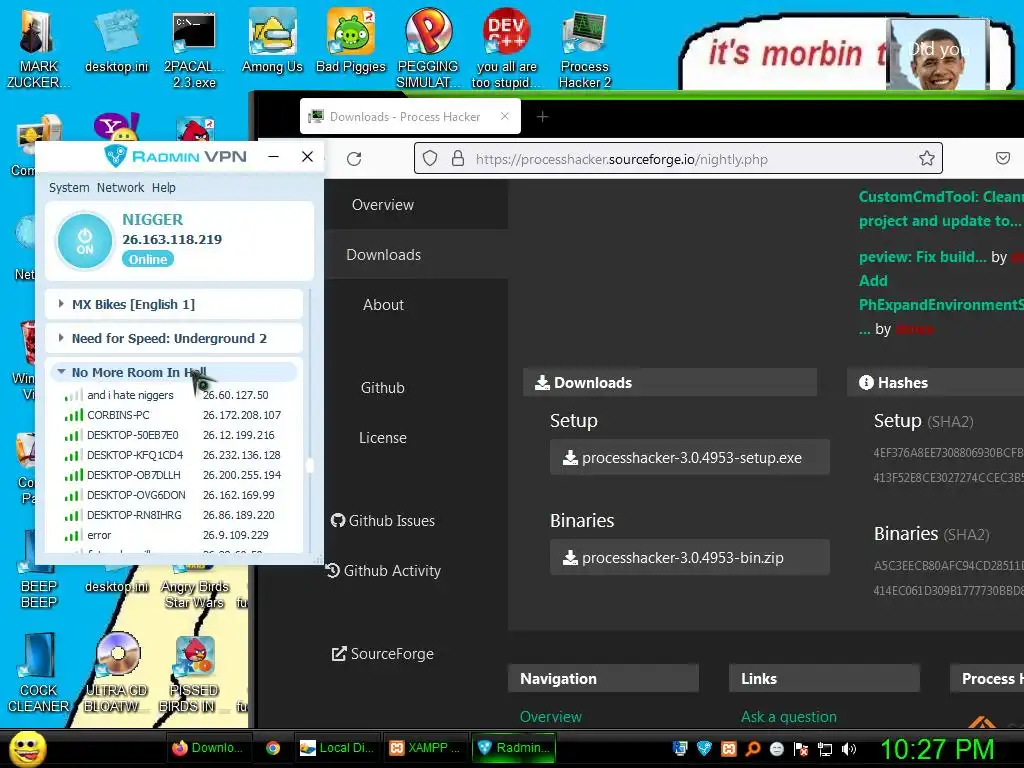Open the Among Us desktop icon
Screen dimensions: 1024x768
pyautogui.click(x=272, y=40)
